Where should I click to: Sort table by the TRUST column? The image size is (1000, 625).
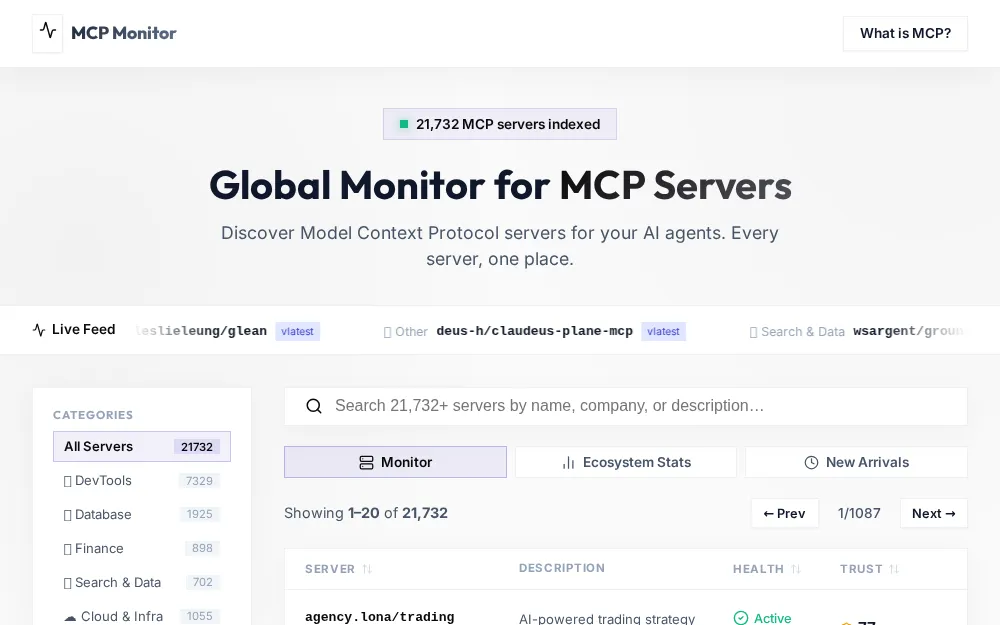tap(869, 569)
